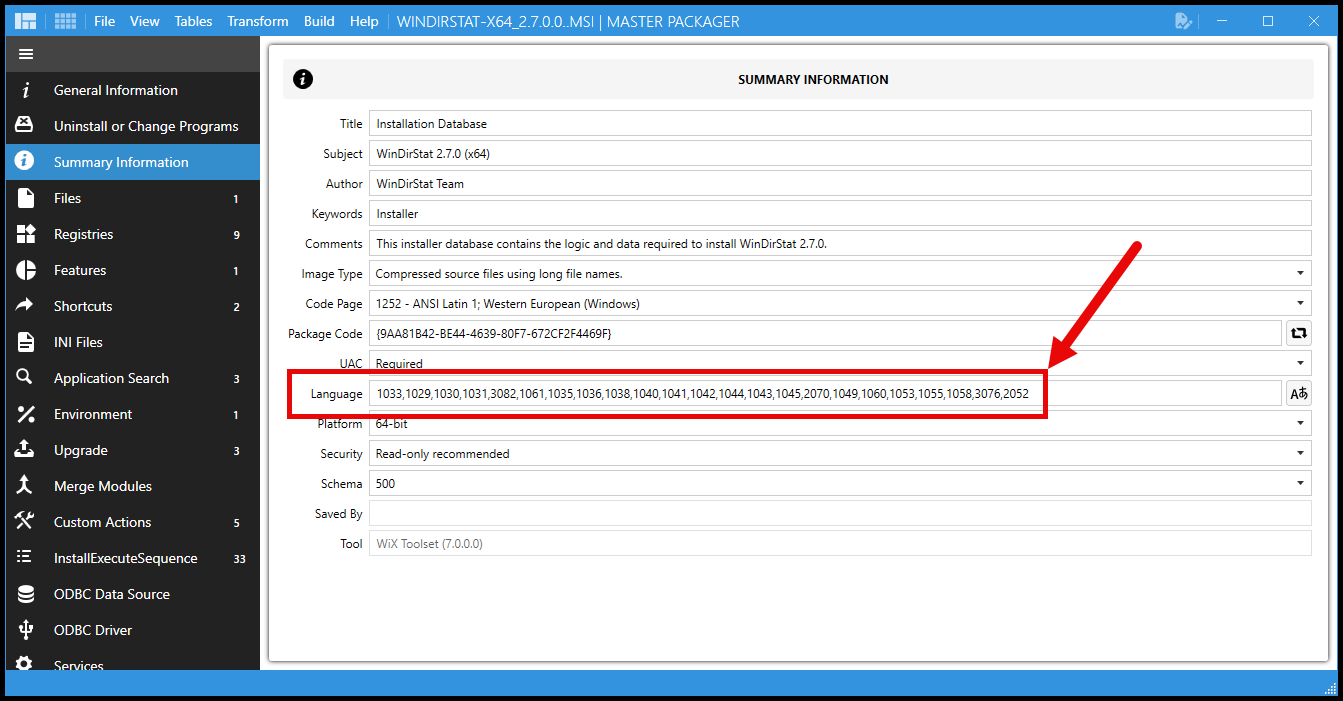The image size is (1343, 701).
Task: Select Summary Information in sidebar
Action: (132, 162)
